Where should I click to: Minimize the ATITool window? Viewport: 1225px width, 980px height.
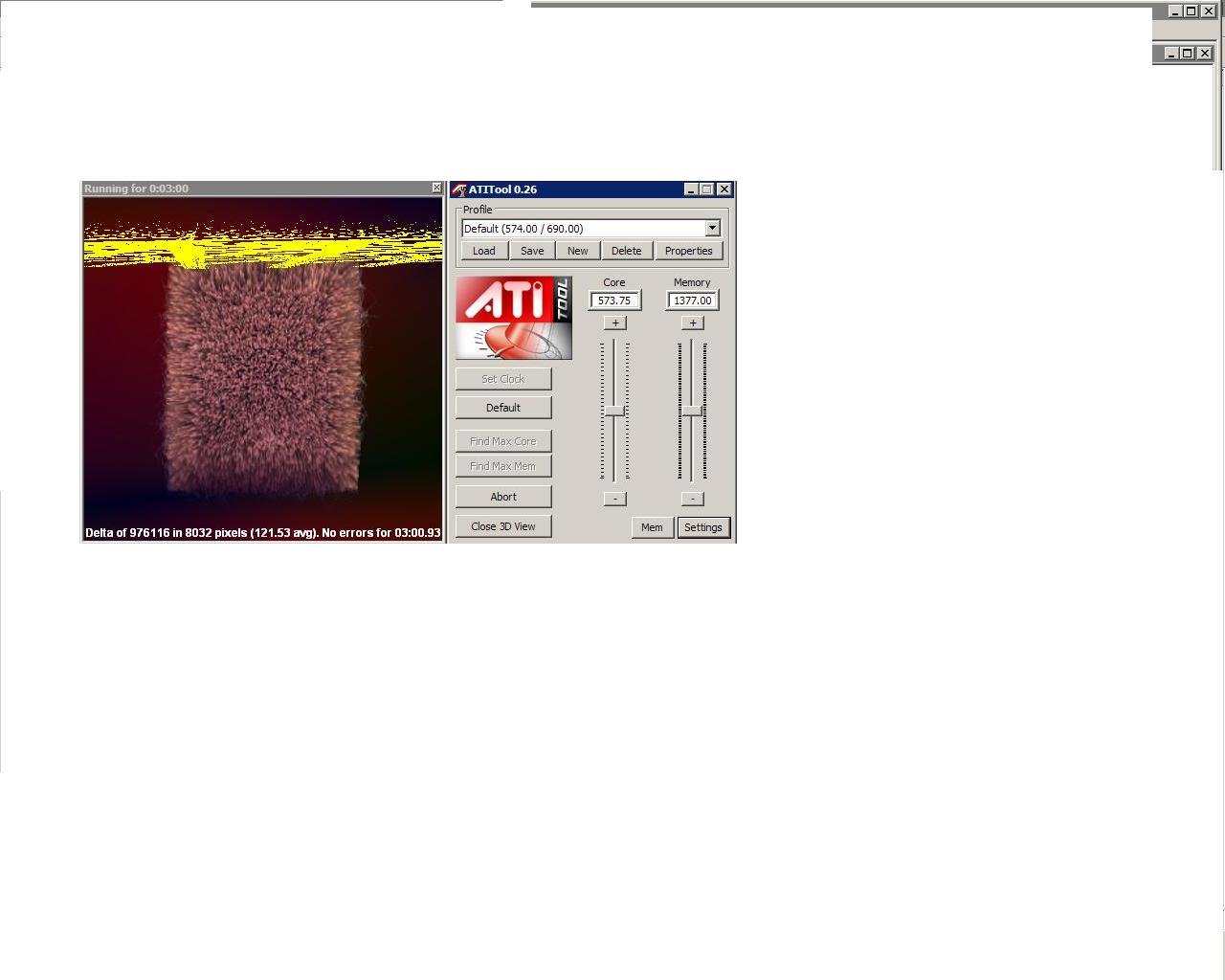coord(691,189)
